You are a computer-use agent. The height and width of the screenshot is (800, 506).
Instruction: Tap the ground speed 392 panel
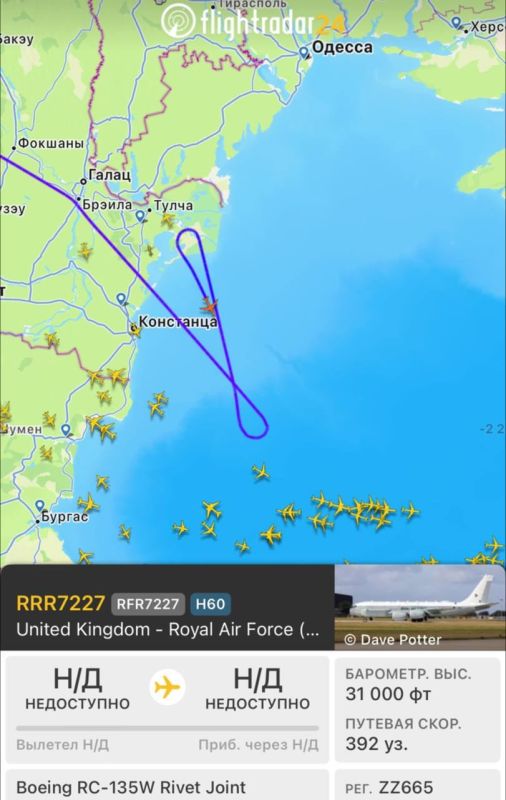pos(417,735)
